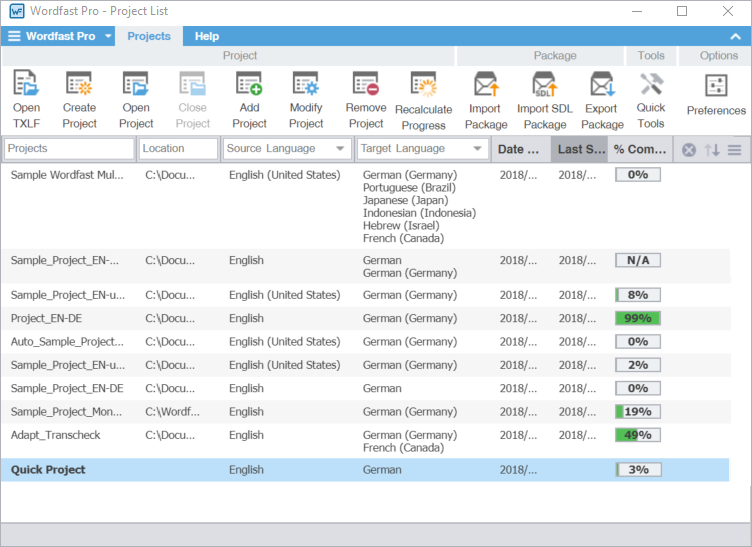The height and width of the screenshot is (547, 752).
Task: Click the Indonesian (Indonesia) target language
Action: point(419,213)
